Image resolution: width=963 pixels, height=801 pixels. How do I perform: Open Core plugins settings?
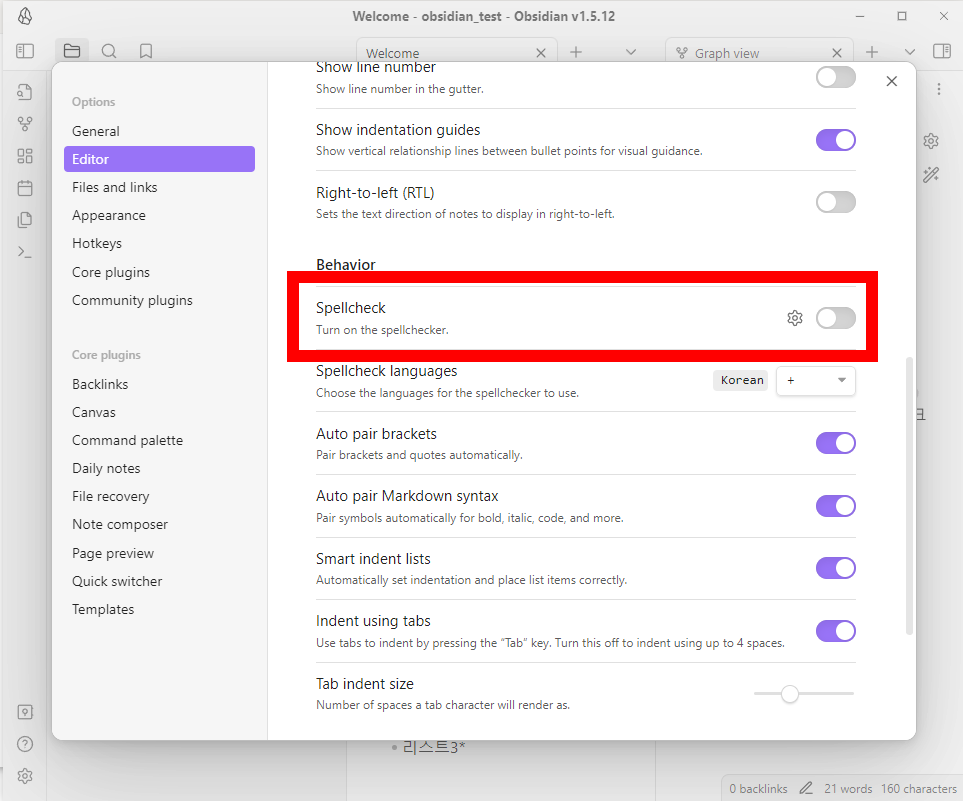pyautogui.click(x=159, y=272)
